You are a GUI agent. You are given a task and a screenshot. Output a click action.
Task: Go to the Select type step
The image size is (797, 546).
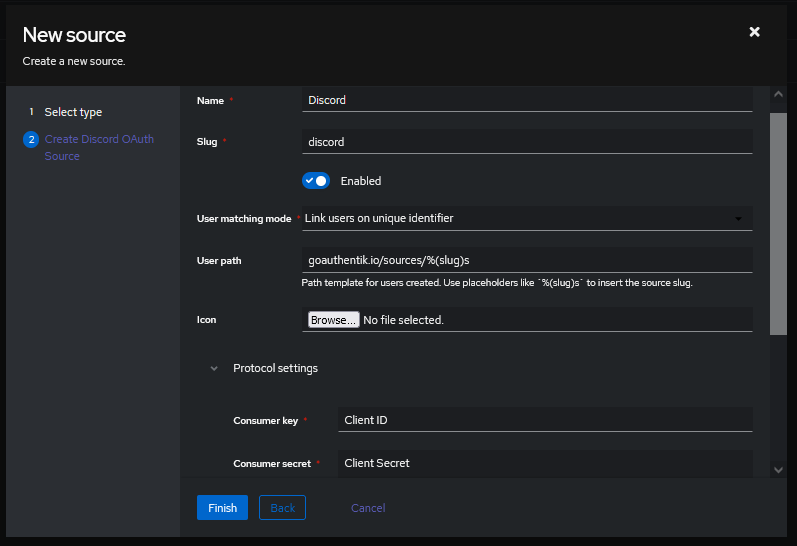73,112
